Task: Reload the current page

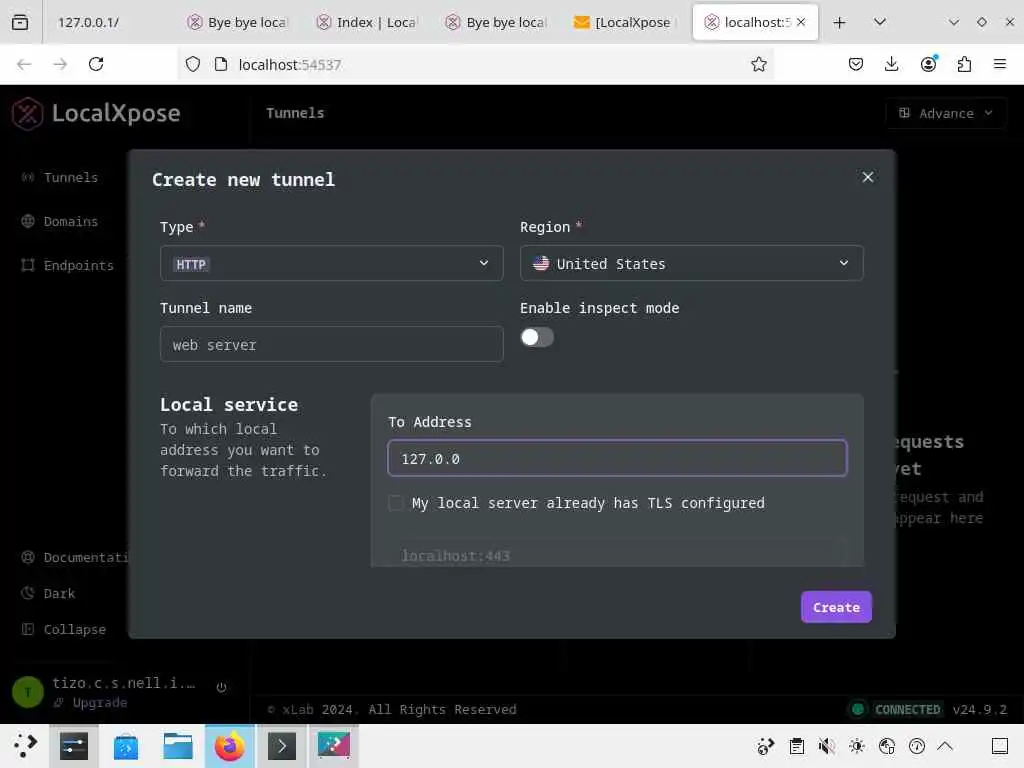Action: click(96, 64)
